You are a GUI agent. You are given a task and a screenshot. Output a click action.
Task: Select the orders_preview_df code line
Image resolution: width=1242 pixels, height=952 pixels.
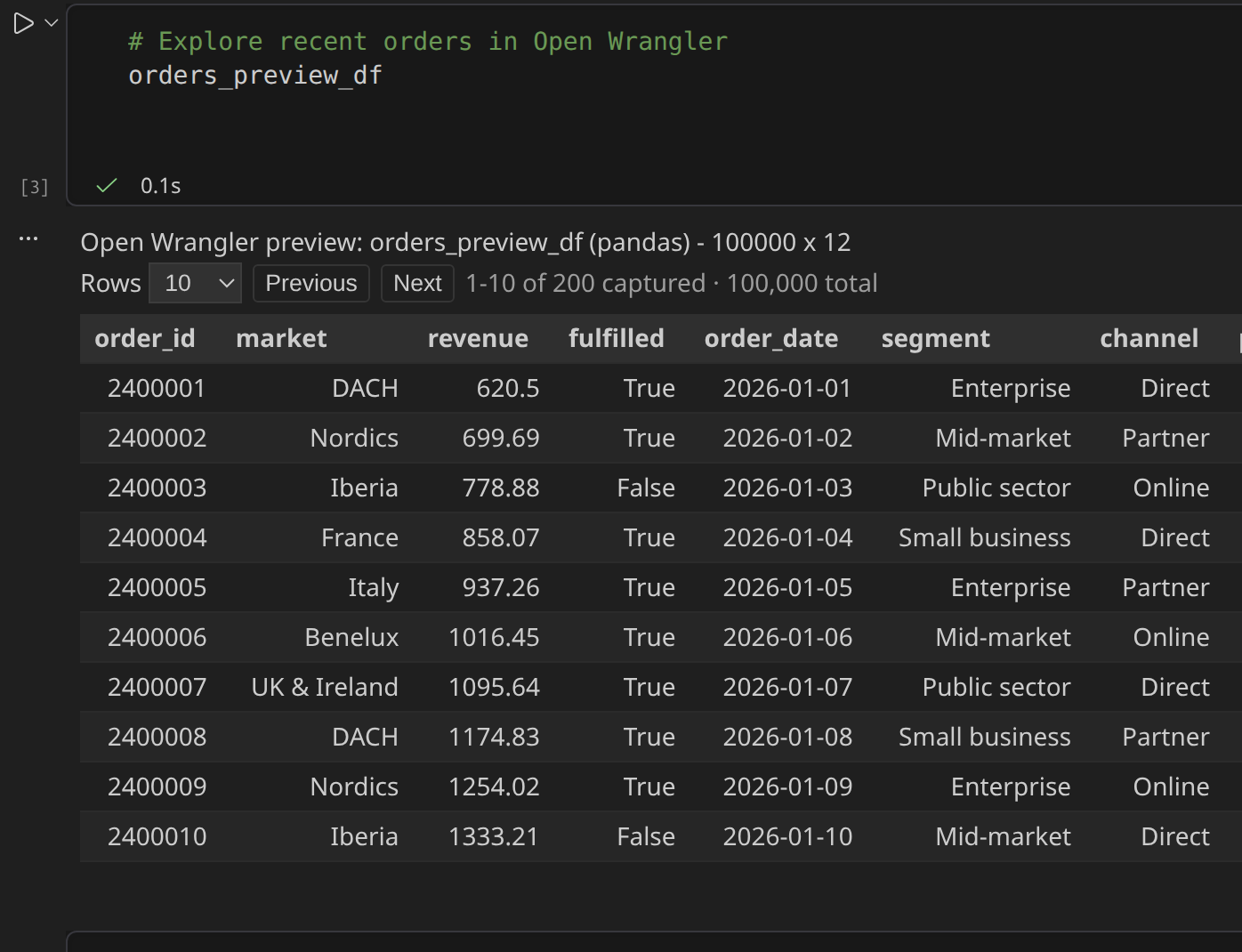(255, 76)
